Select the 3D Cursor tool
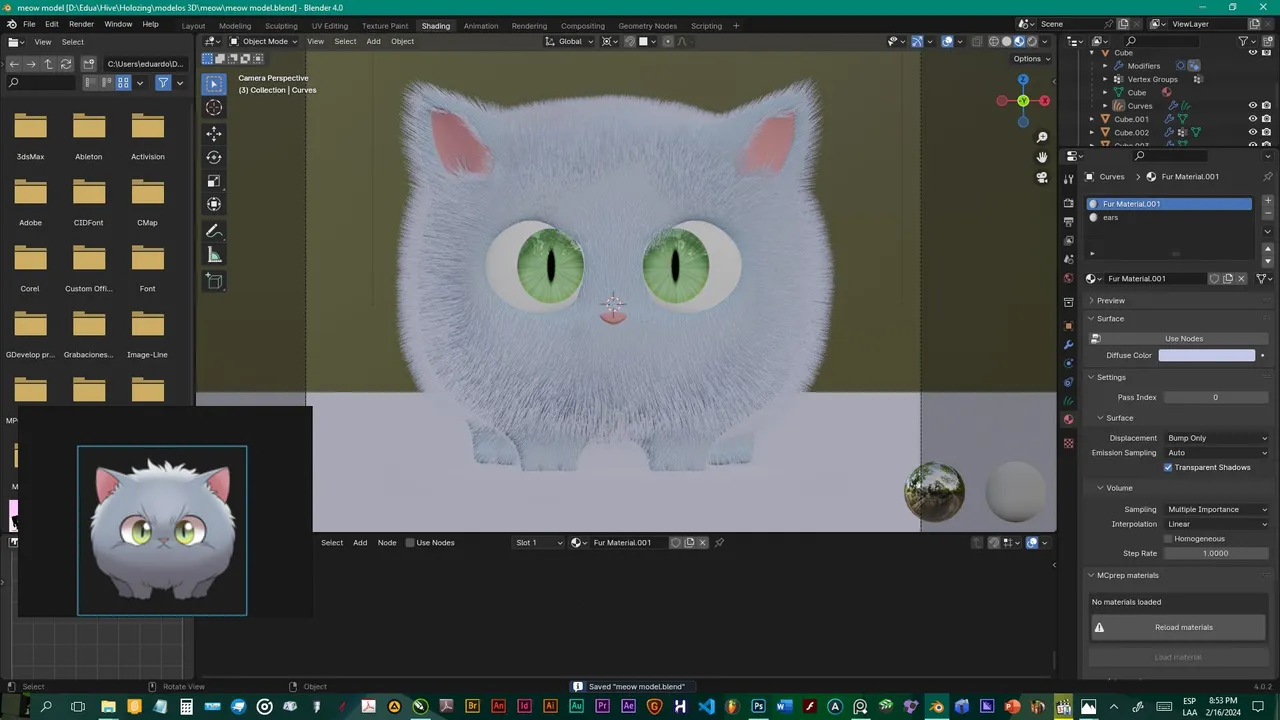Screen dimensions: 1280x720 click(x=214, y=107)
